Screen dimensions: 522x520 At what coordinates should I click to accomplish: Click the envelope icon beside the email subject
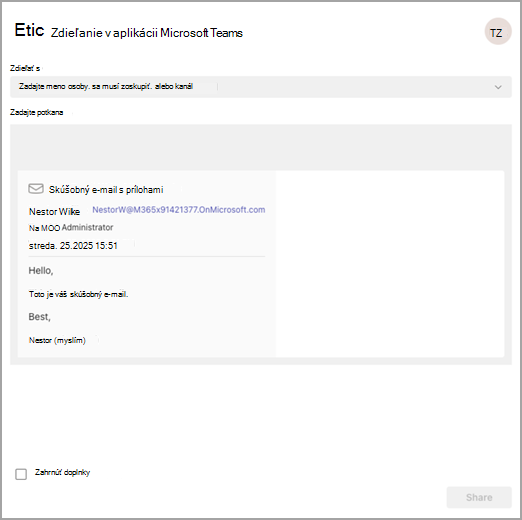(x=36, y=189)
